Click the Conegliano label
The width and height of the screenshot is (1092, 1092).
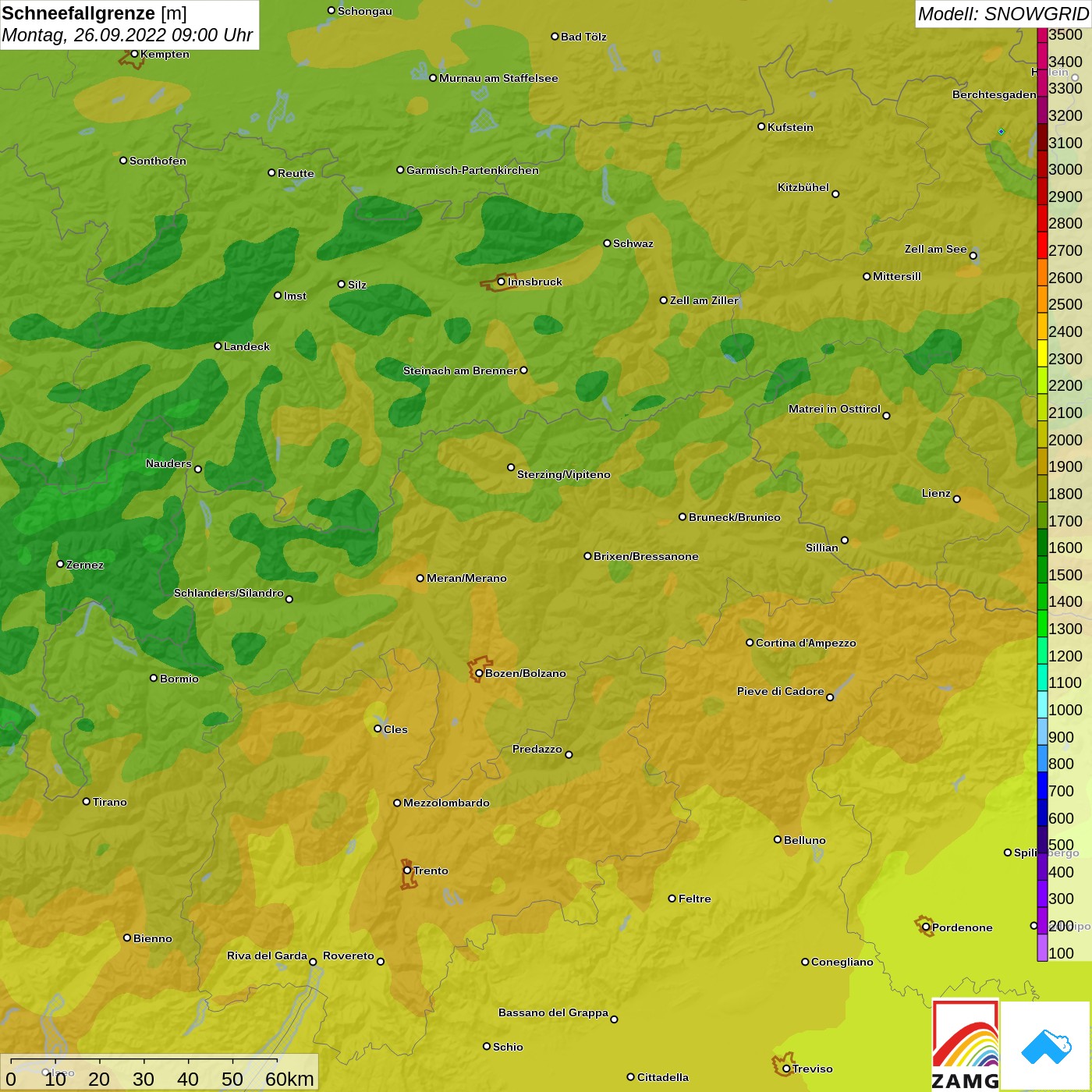pos(842,962)
